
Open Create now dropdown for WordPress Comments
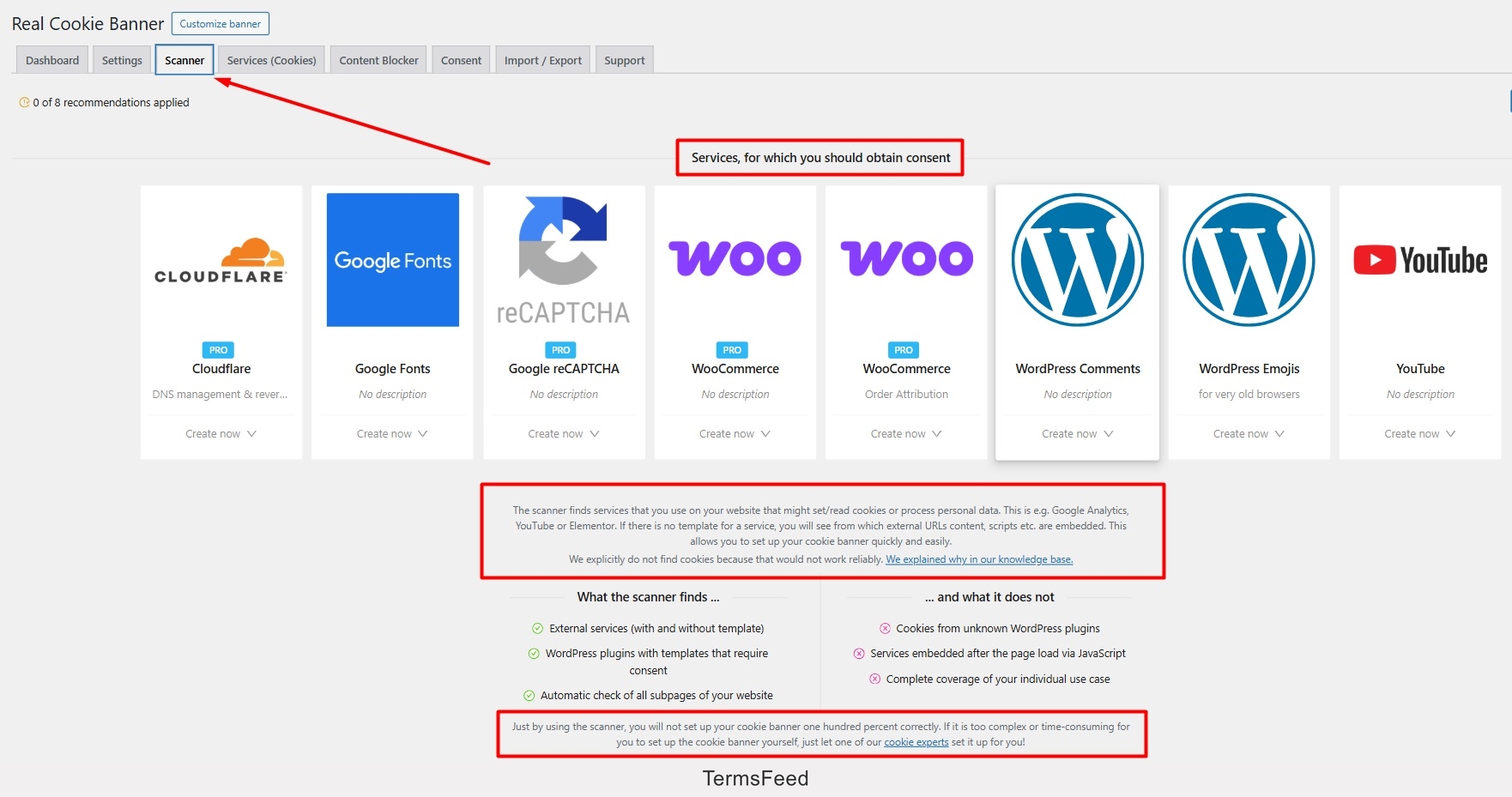point(1078,434)
